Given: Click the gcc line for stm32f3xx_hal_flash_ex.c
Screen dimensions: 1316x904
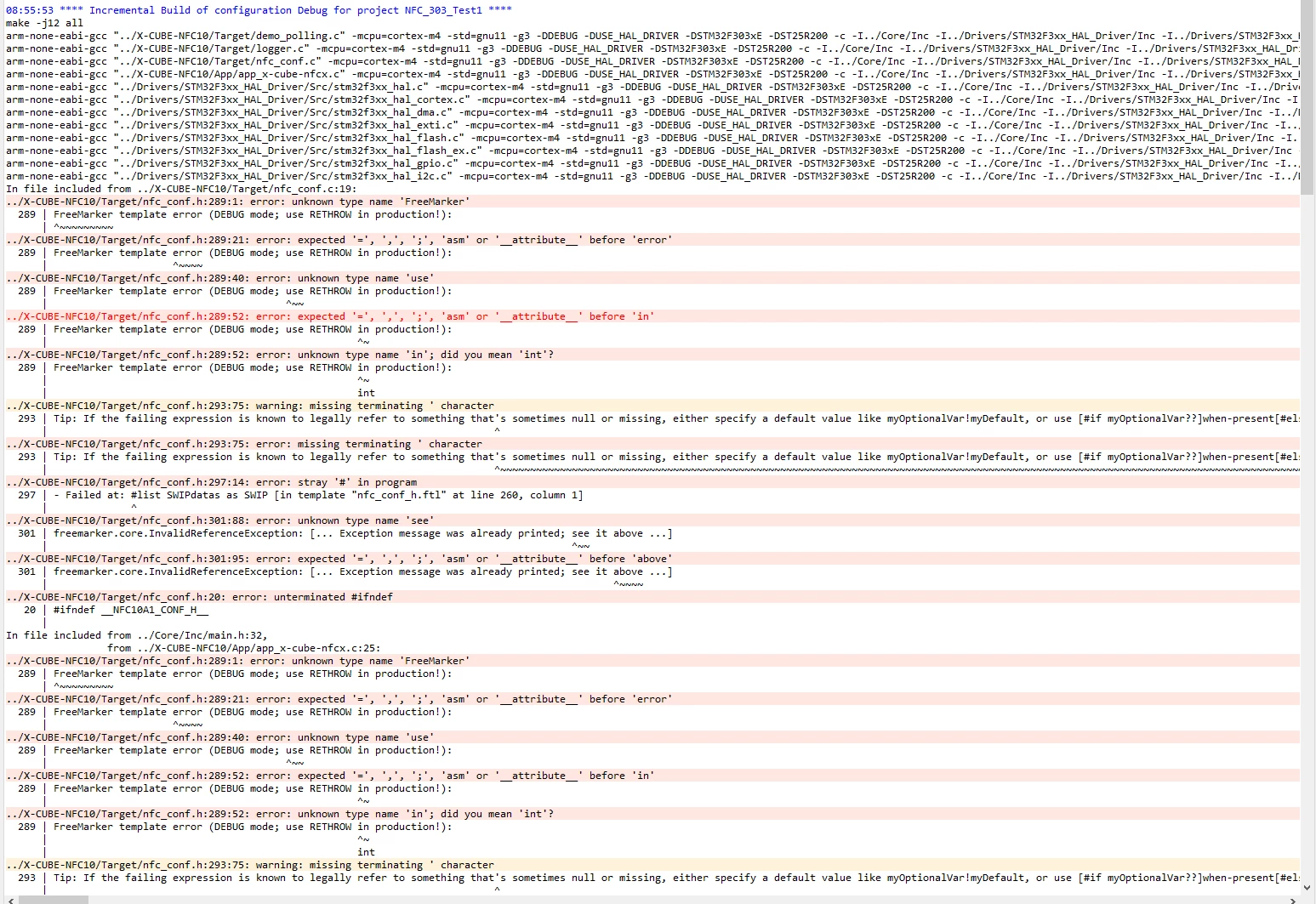Looking at the screenshot, I should point(652,151).
